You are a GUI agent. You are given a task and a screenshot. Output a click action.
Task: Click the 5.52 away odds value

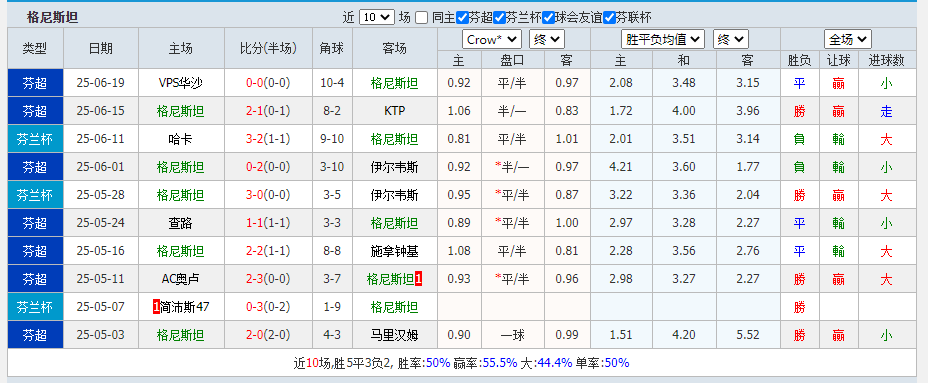(x=748, y=336)
